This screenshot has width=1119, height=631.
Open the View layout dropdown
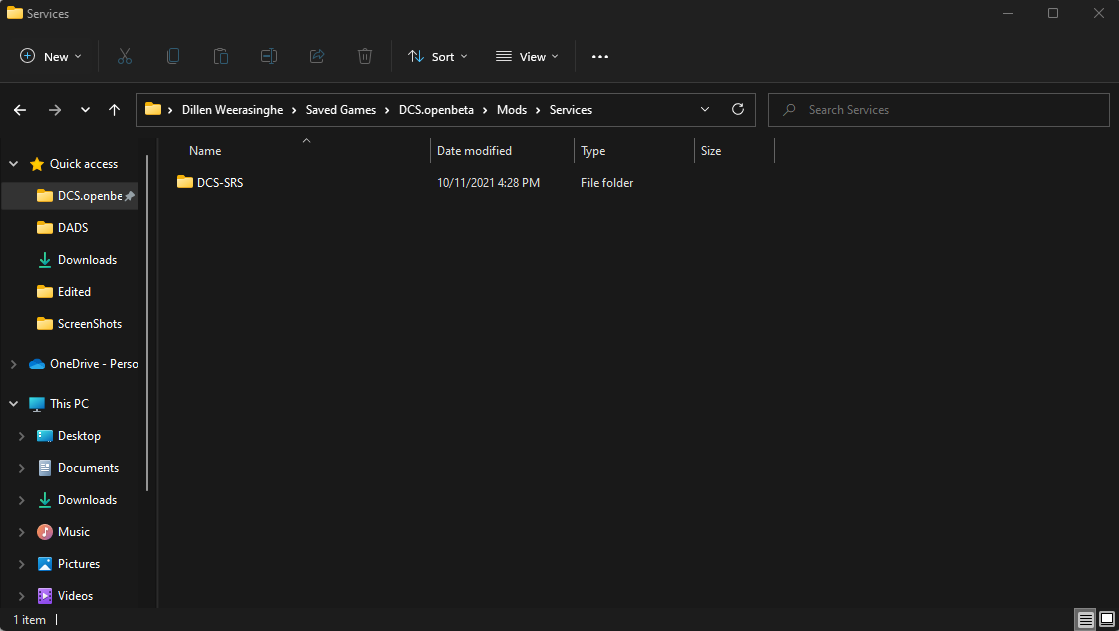(527, 56)
